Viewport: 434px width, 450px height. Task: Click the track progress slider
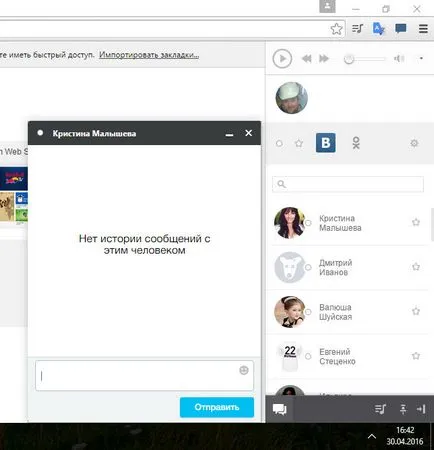(365, 59)
